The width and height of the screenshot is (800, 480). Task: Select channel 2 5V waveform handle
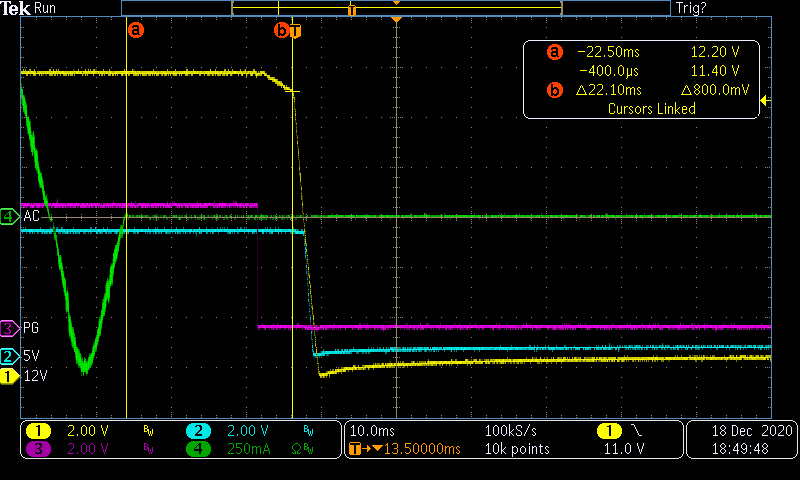pos(9,356)
